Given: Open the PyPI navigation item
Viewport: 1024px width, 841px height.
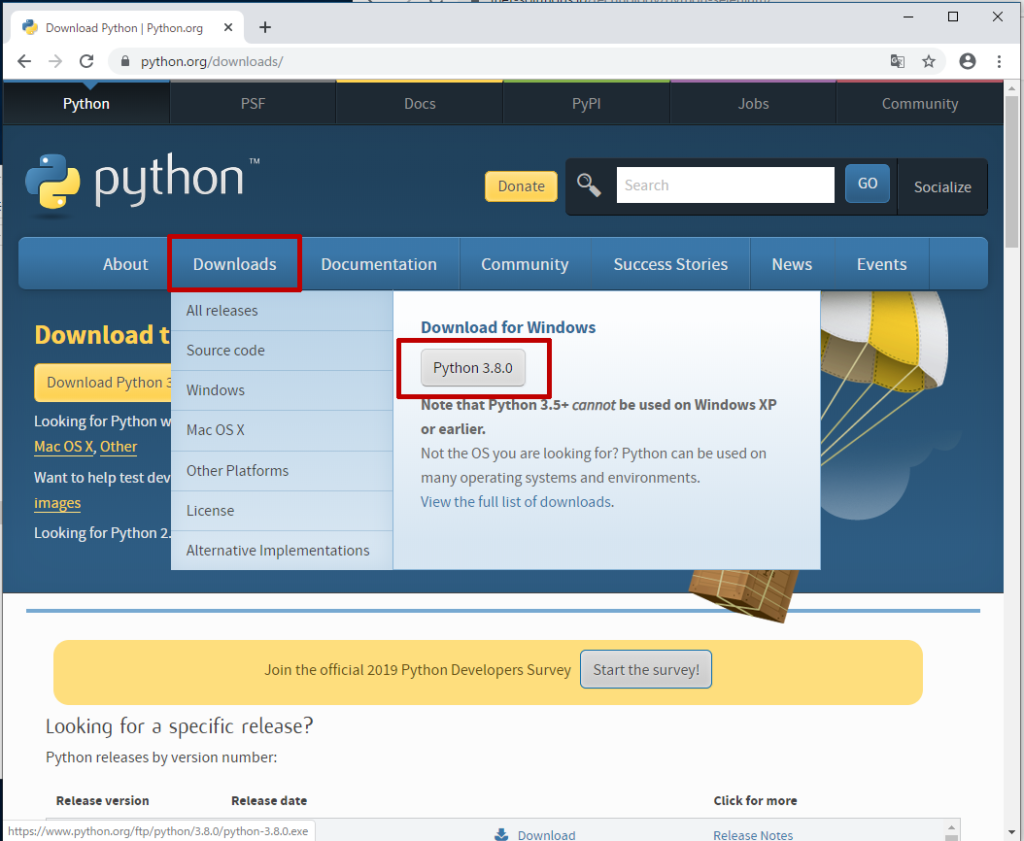Looking at the screenshot, I should click(585, 103).
